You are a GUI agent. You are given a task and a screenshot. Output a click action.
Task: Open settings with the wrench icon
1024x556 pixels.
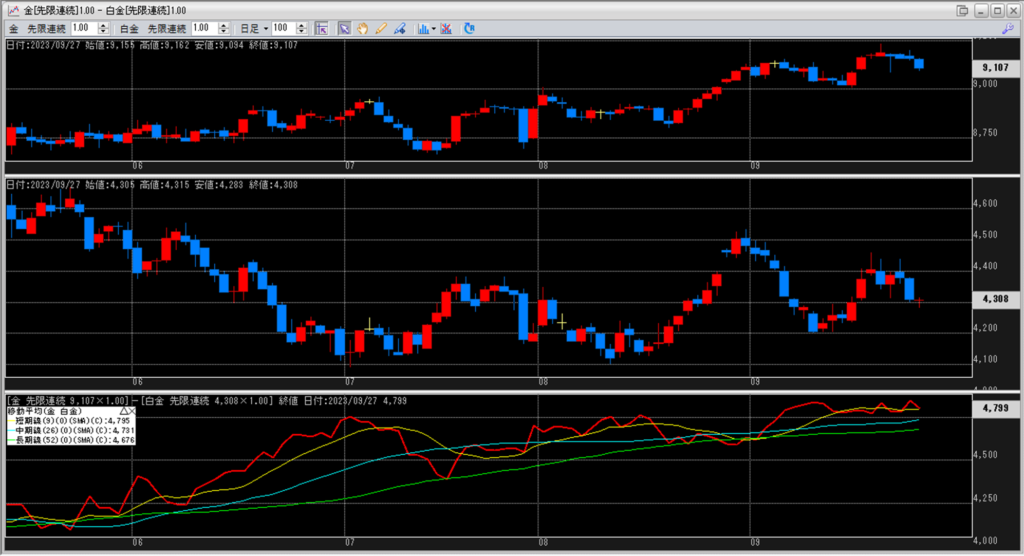tap(1007, 29)
